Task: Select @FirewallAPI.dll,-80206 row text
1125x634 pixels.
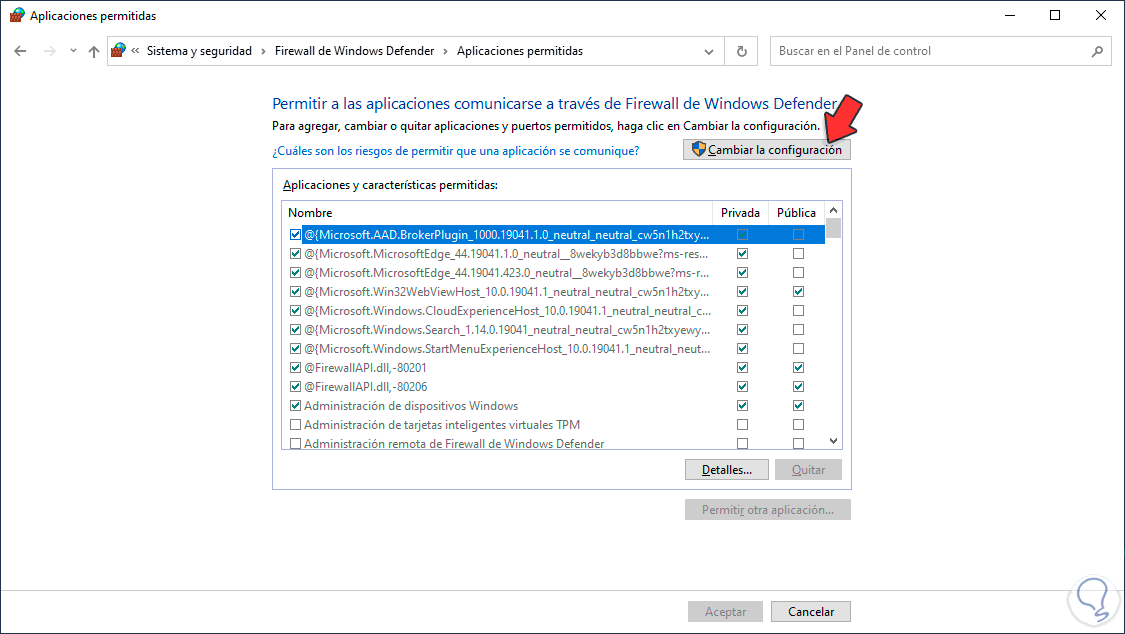Action: [x=365, y=387]
